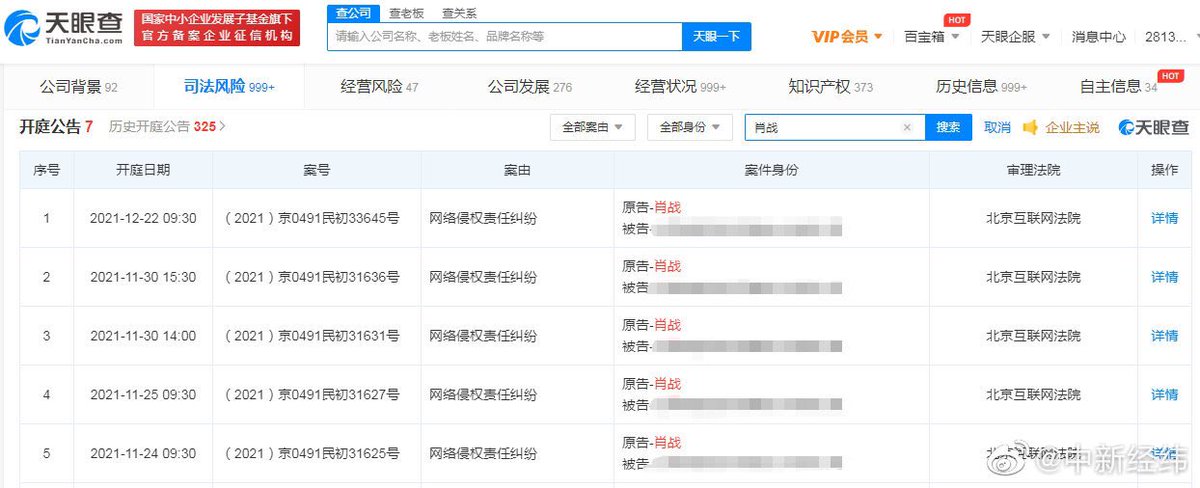
Task: Open the 经营状况 tab
Action: pyautogui.click(x=680, y=87)
